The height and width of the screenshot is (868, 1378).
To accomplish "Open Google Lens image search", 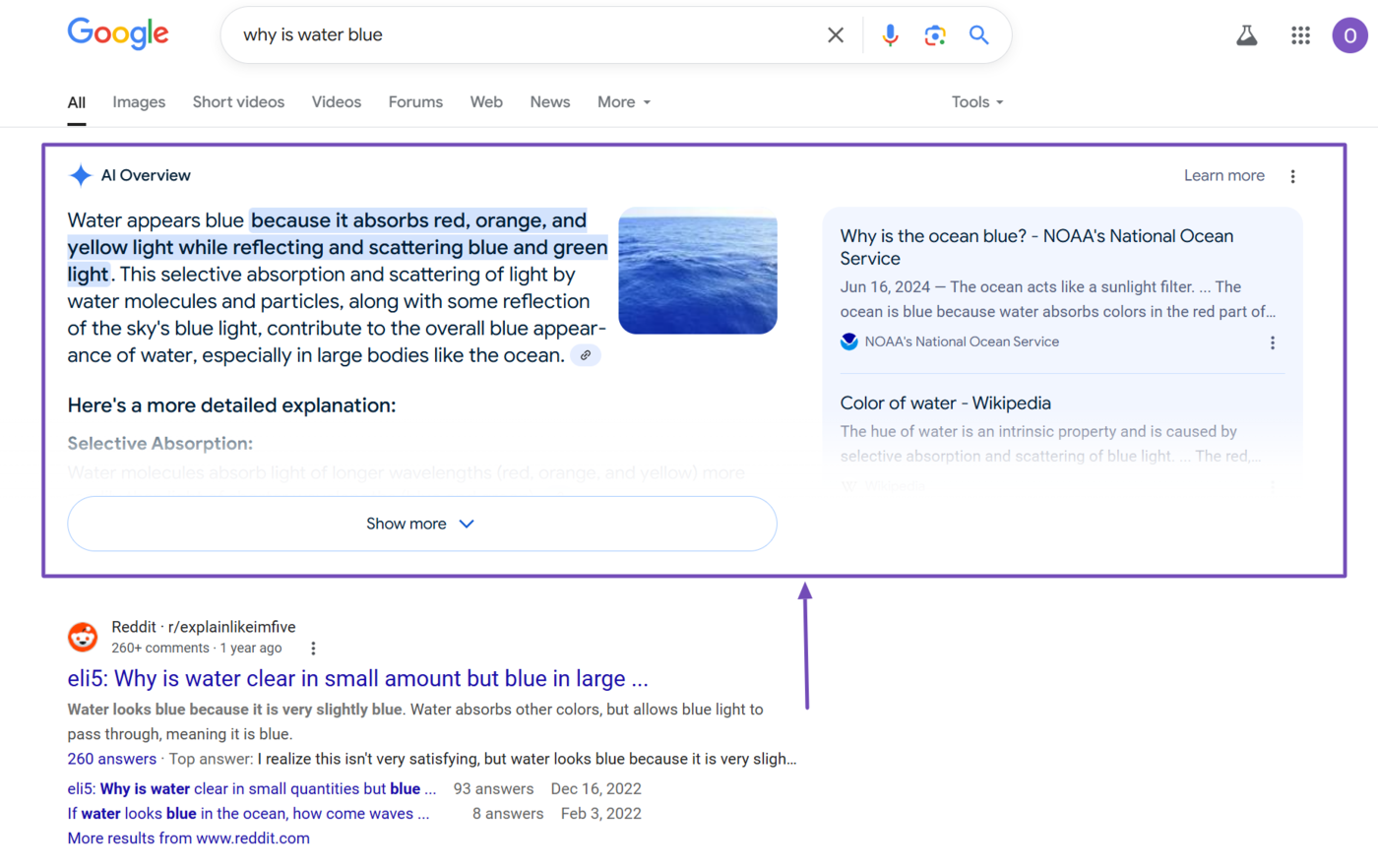I will click(x=934, y=35).
